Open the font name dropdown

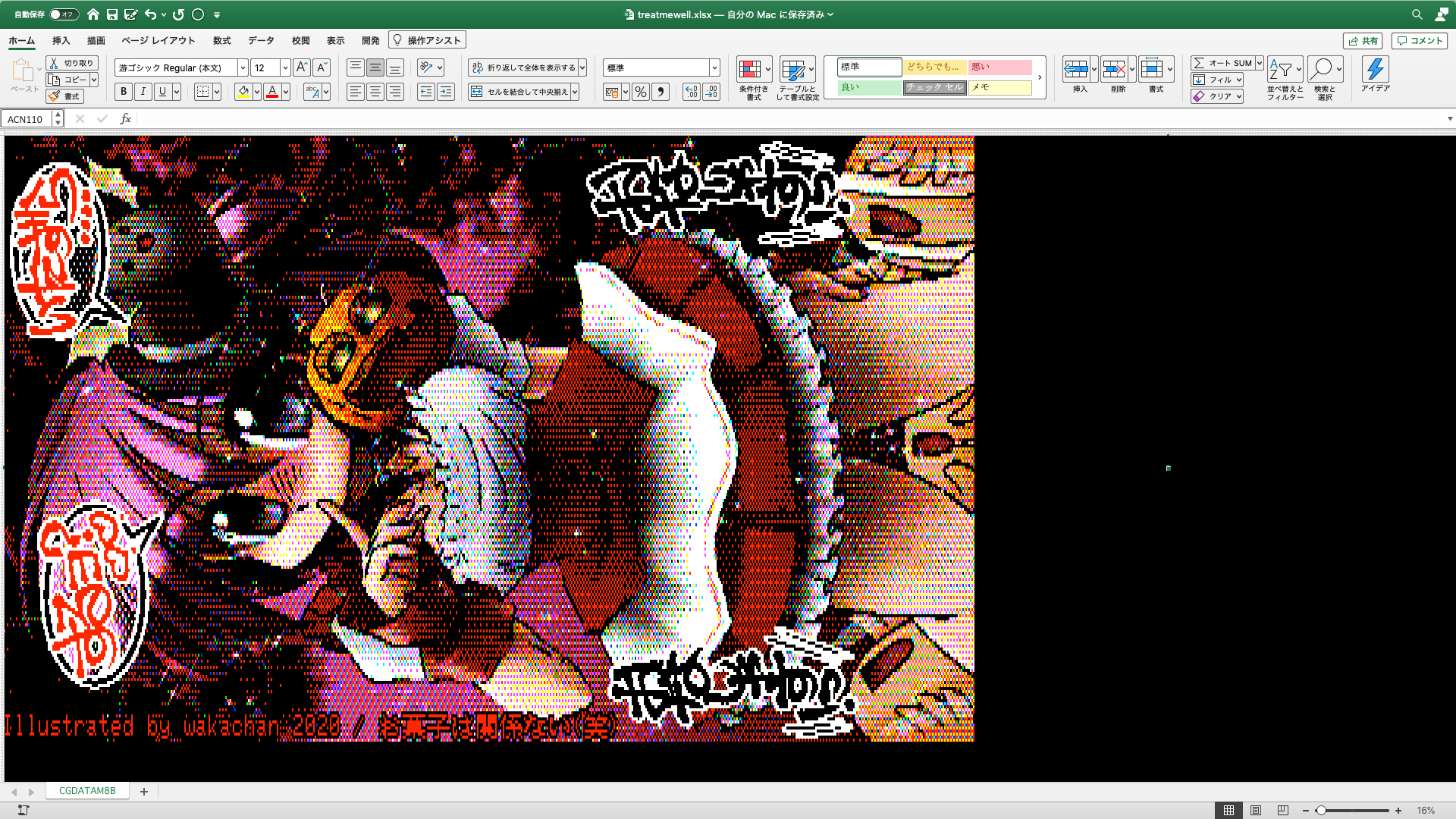(x=243, y=67)
